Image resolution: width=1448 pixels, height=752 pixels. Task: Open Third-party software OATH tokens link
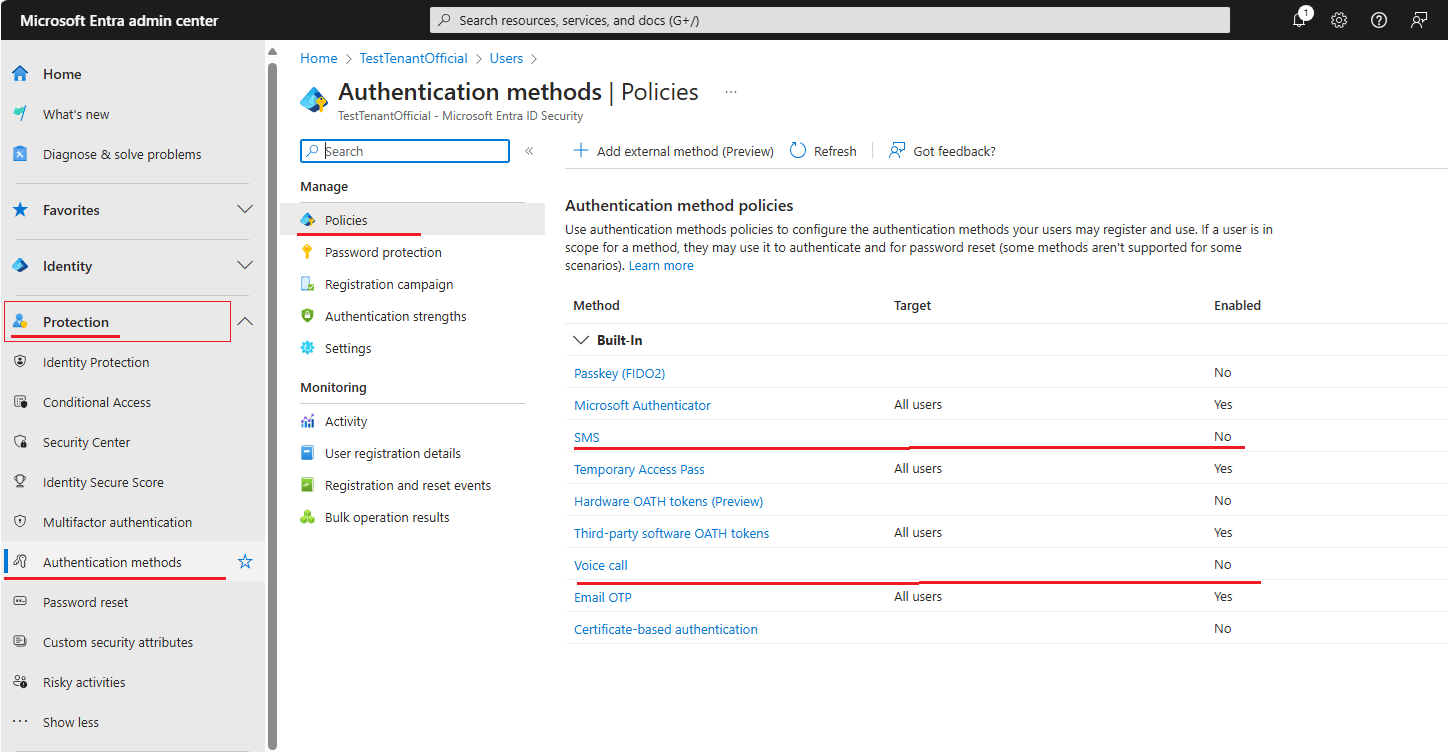672,533
